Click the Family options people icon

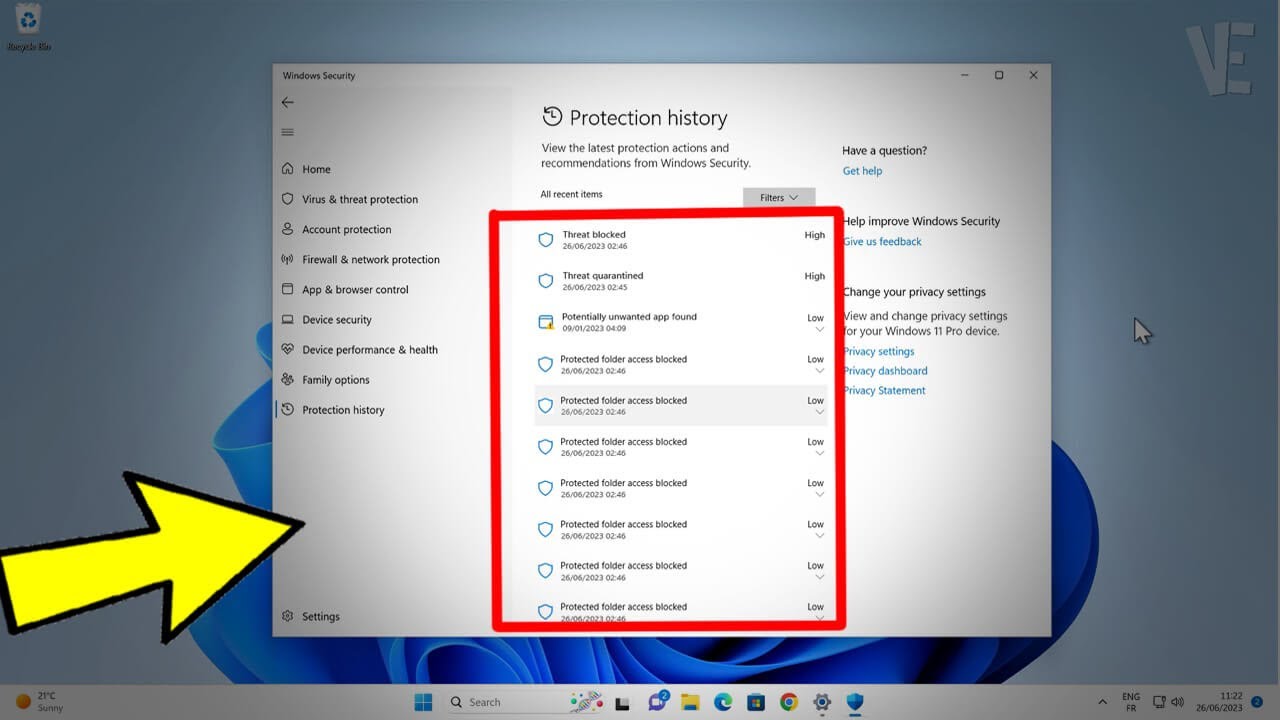tap(288, 379)
